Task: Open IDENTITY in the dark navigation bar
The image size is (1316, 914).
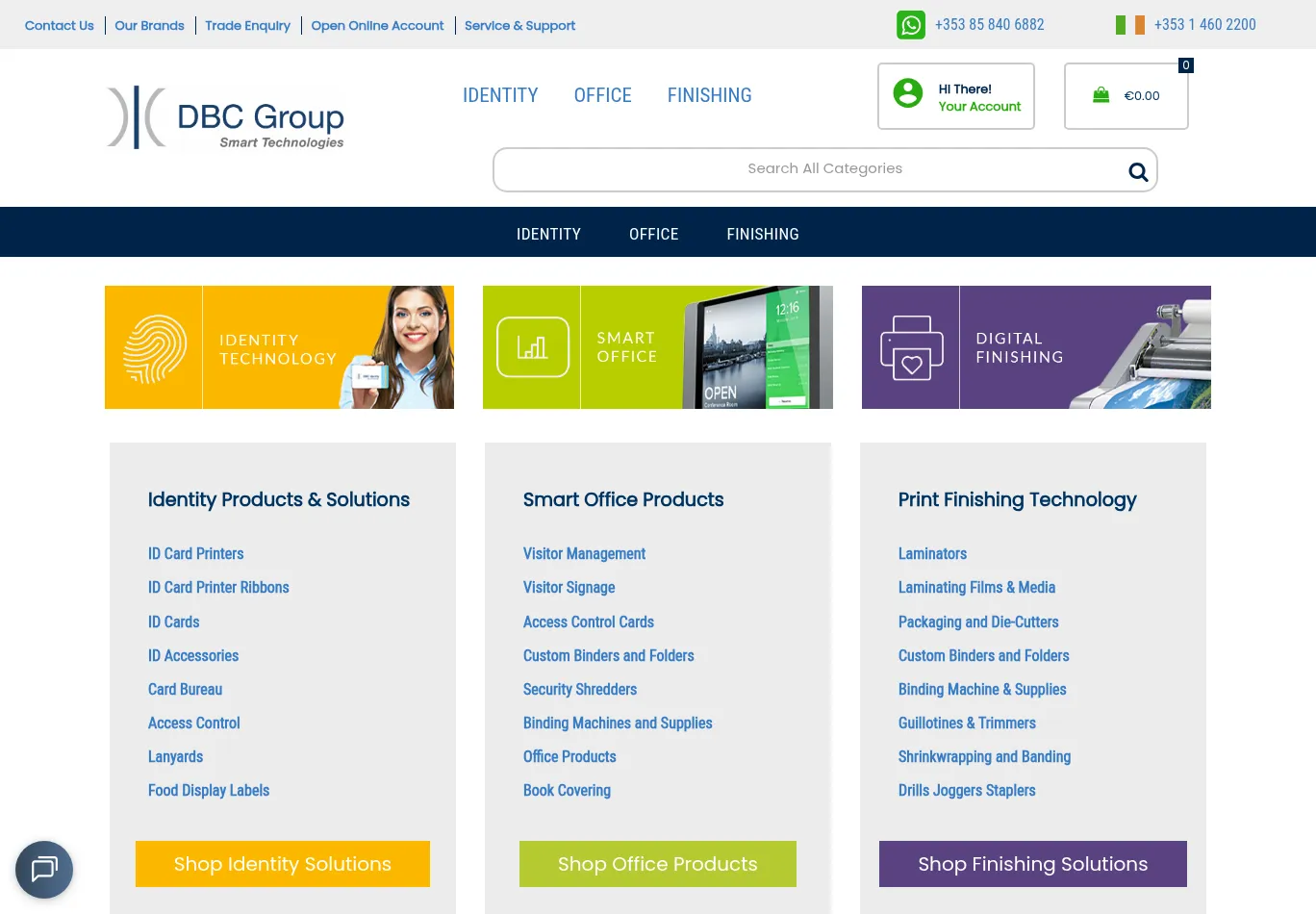Action: (x=548, y=234)
